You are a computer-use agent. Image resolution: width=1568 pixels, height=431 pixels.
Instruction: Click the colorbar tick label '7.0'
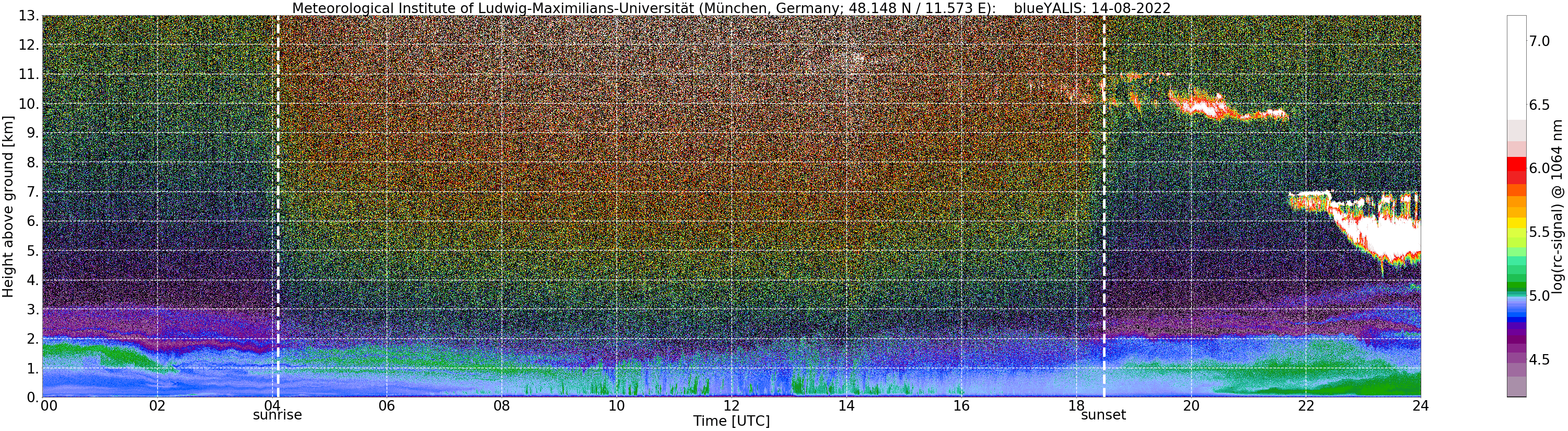[x=1539, y=41]
